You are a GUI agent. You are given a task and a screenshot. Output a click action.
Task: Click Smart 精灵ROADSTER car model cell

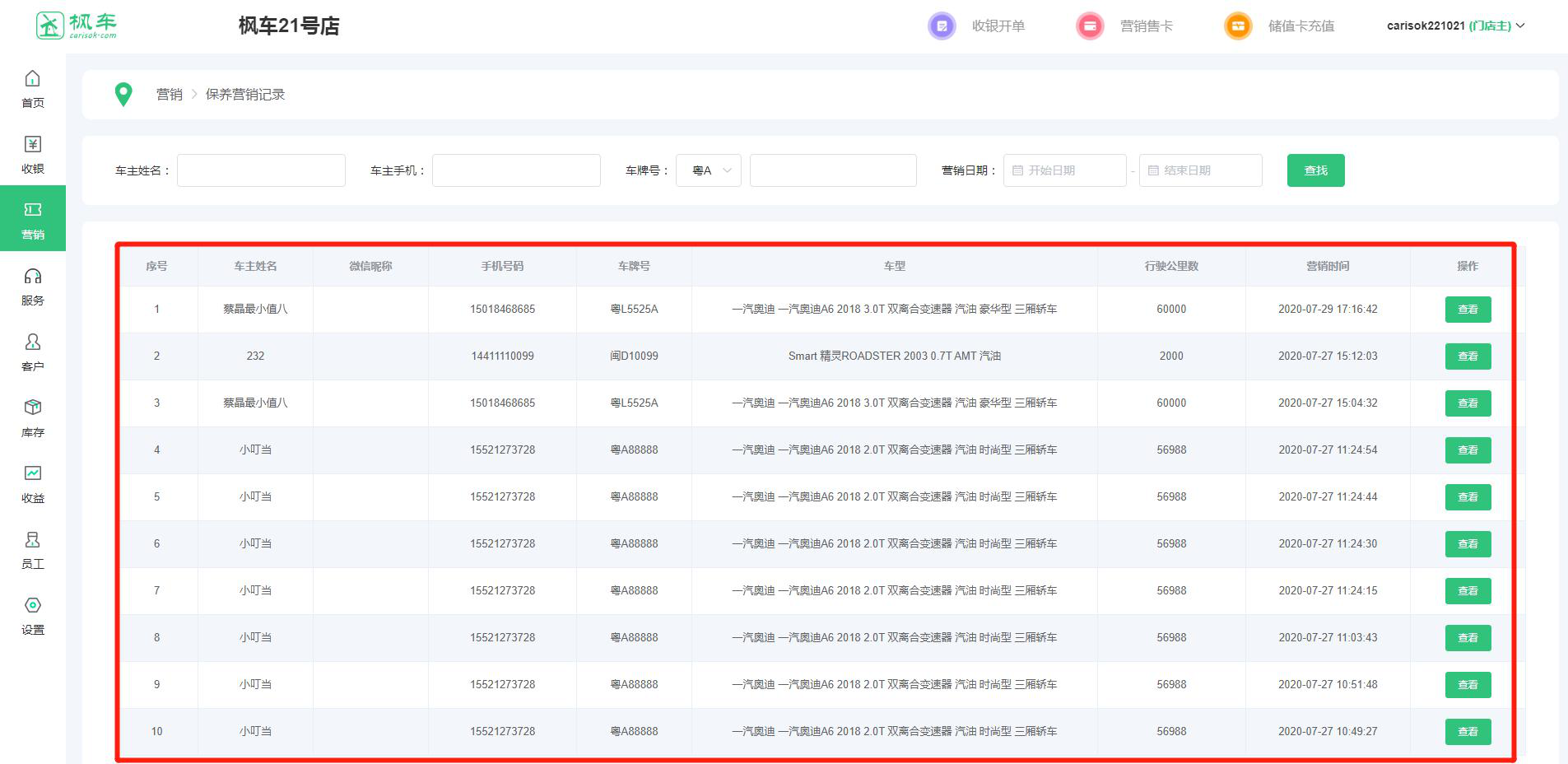point(894,356)
